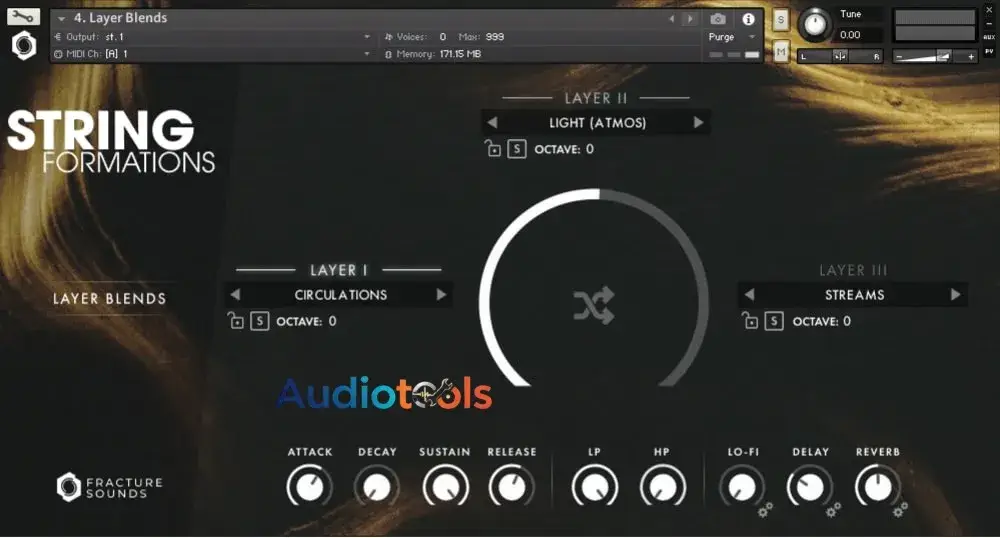Select next sound for Layer II

coord(698,122)
